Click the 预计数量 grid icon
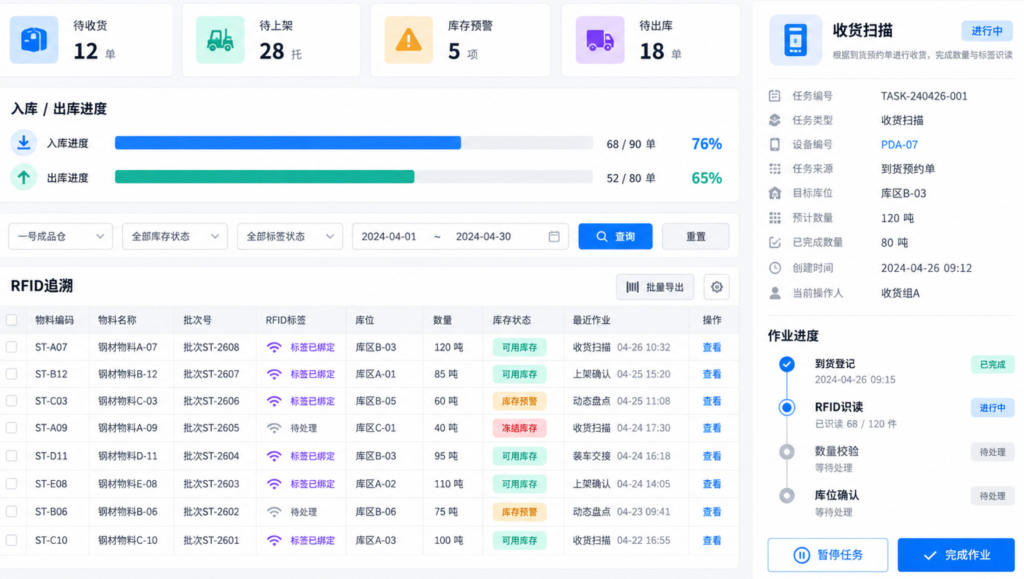Viewport: 1024px width, 579px height. click(775, 217)
